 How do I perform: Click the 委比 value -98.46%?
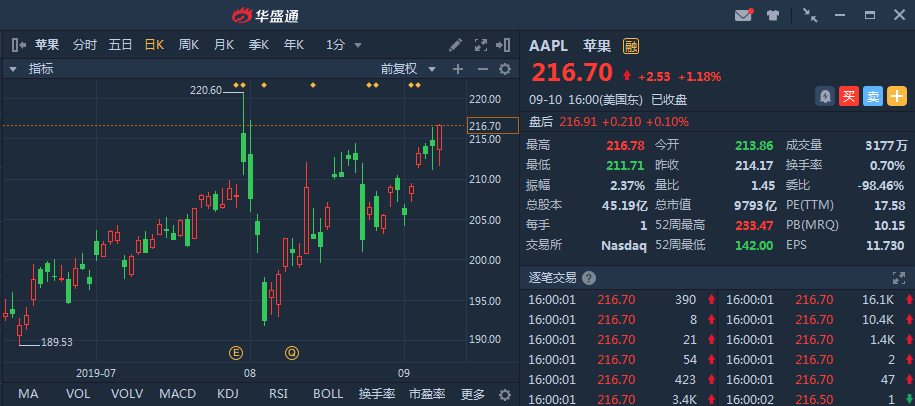pyautogui.click(x=881, y=185)
